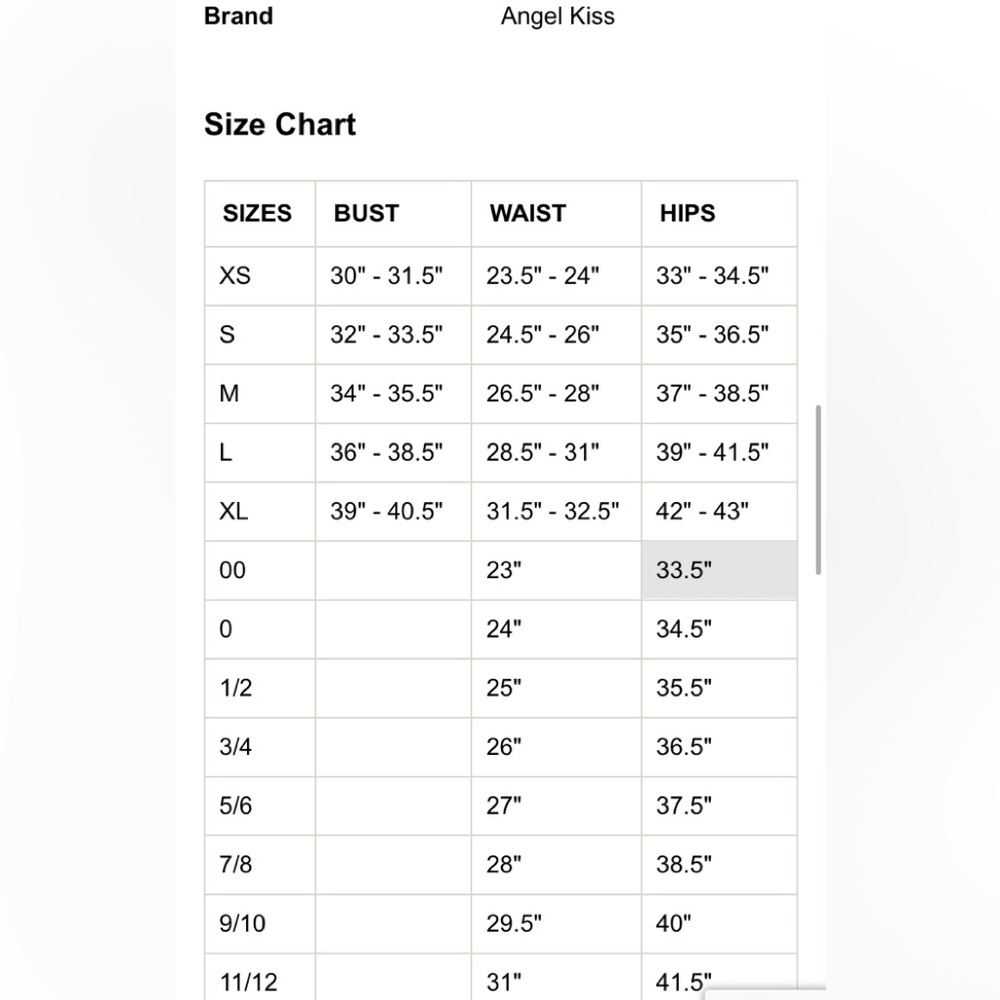Click the Brand label
Screen dimensions: 1000x1000
(239, 16)
